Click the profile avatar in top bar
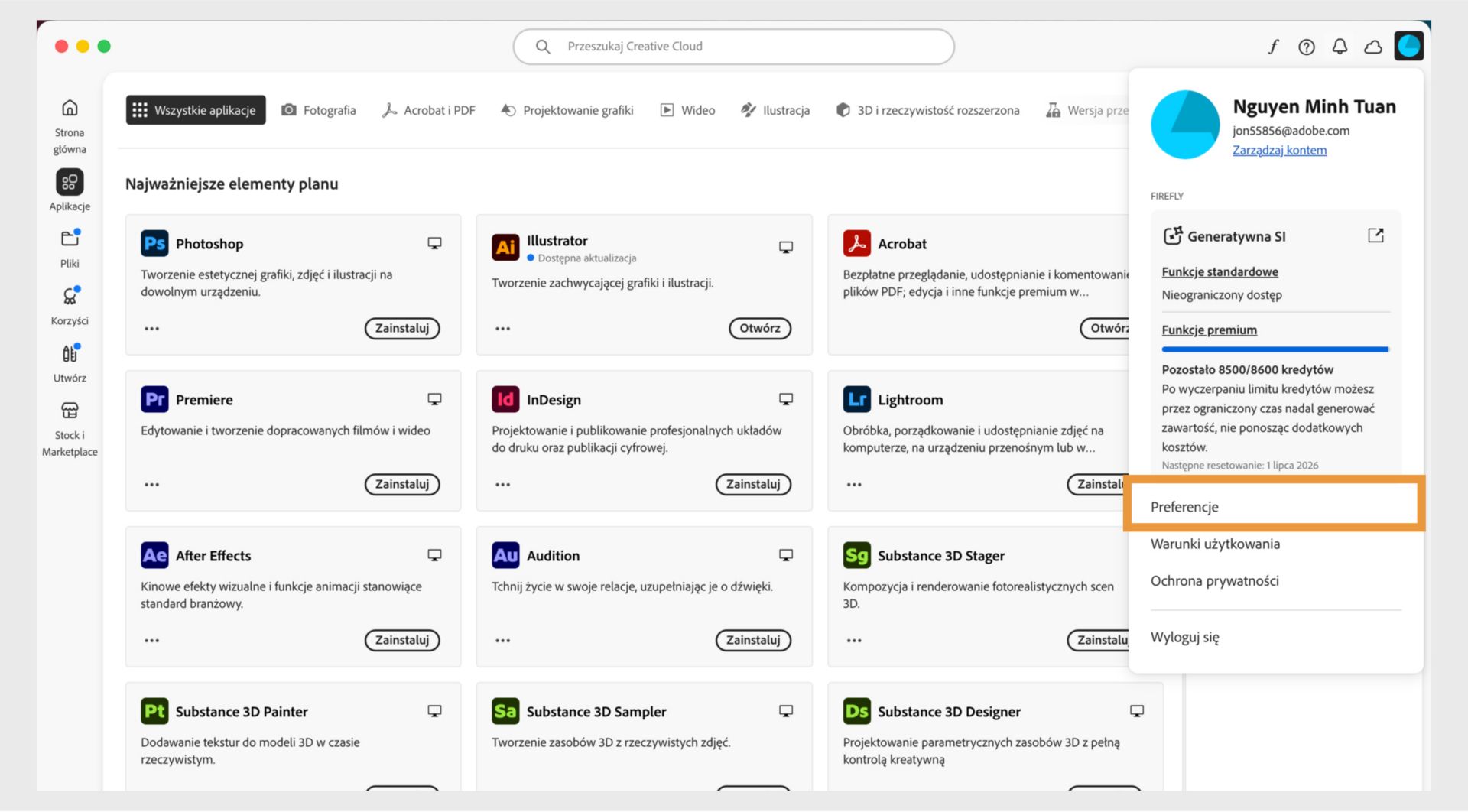The width and height of the screenshot is (1468, 812). point(1408,46)
